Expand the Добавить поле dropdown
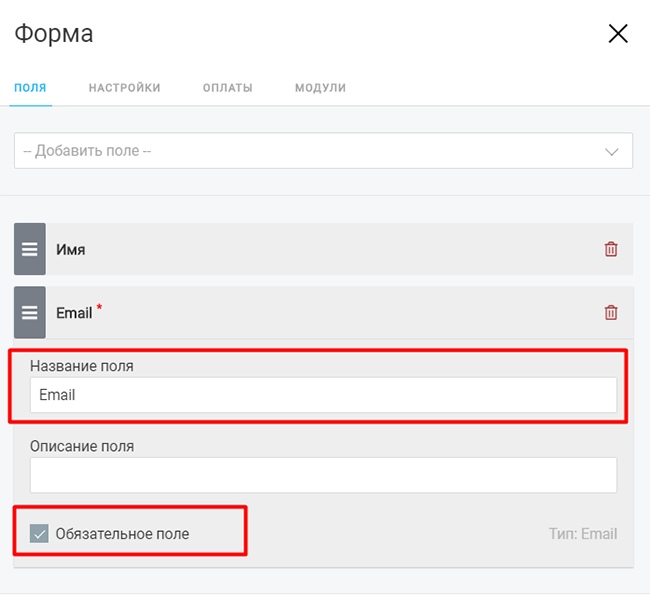Viewport: 650px width, 595px height. click(x=323, y=151)
